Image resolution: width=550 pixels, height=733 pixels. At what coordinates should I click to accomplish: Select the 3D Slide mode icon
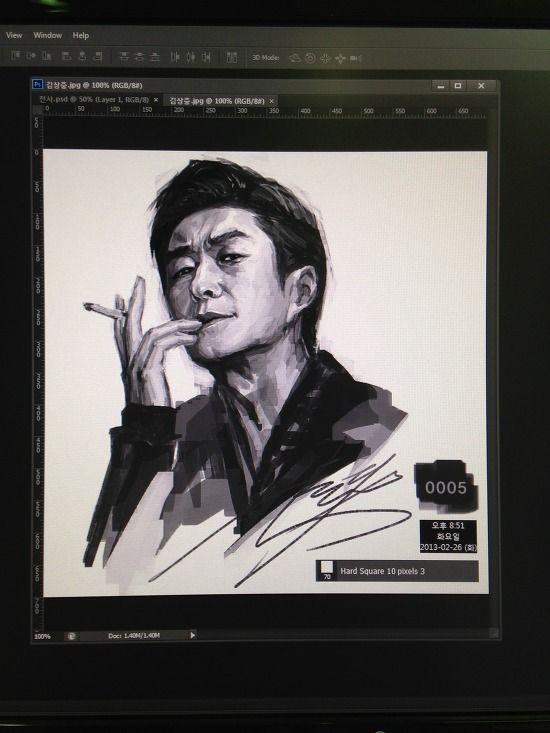click(340, 58)
